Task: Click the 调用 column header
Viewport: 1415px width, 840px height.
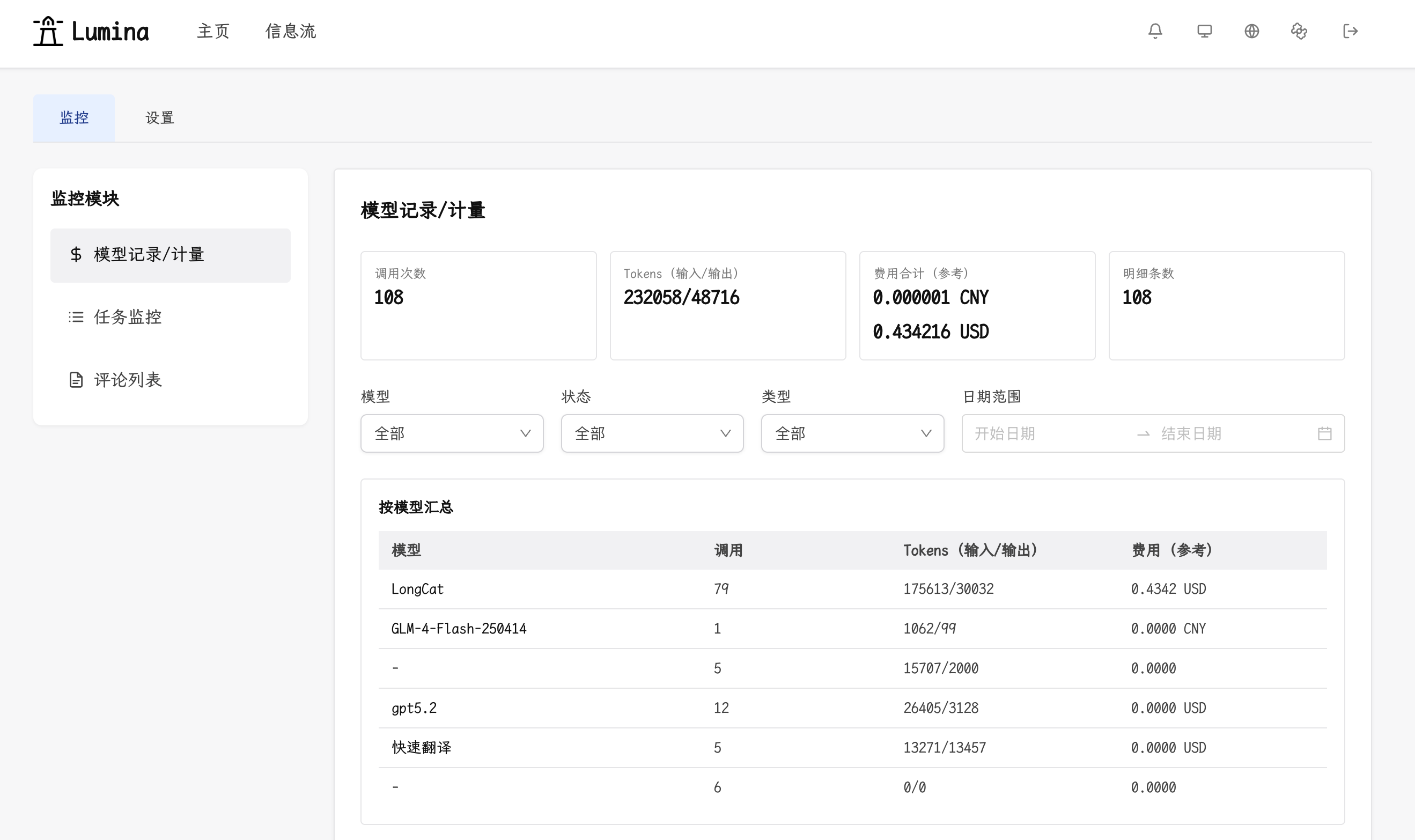Action: pos(728,550)
